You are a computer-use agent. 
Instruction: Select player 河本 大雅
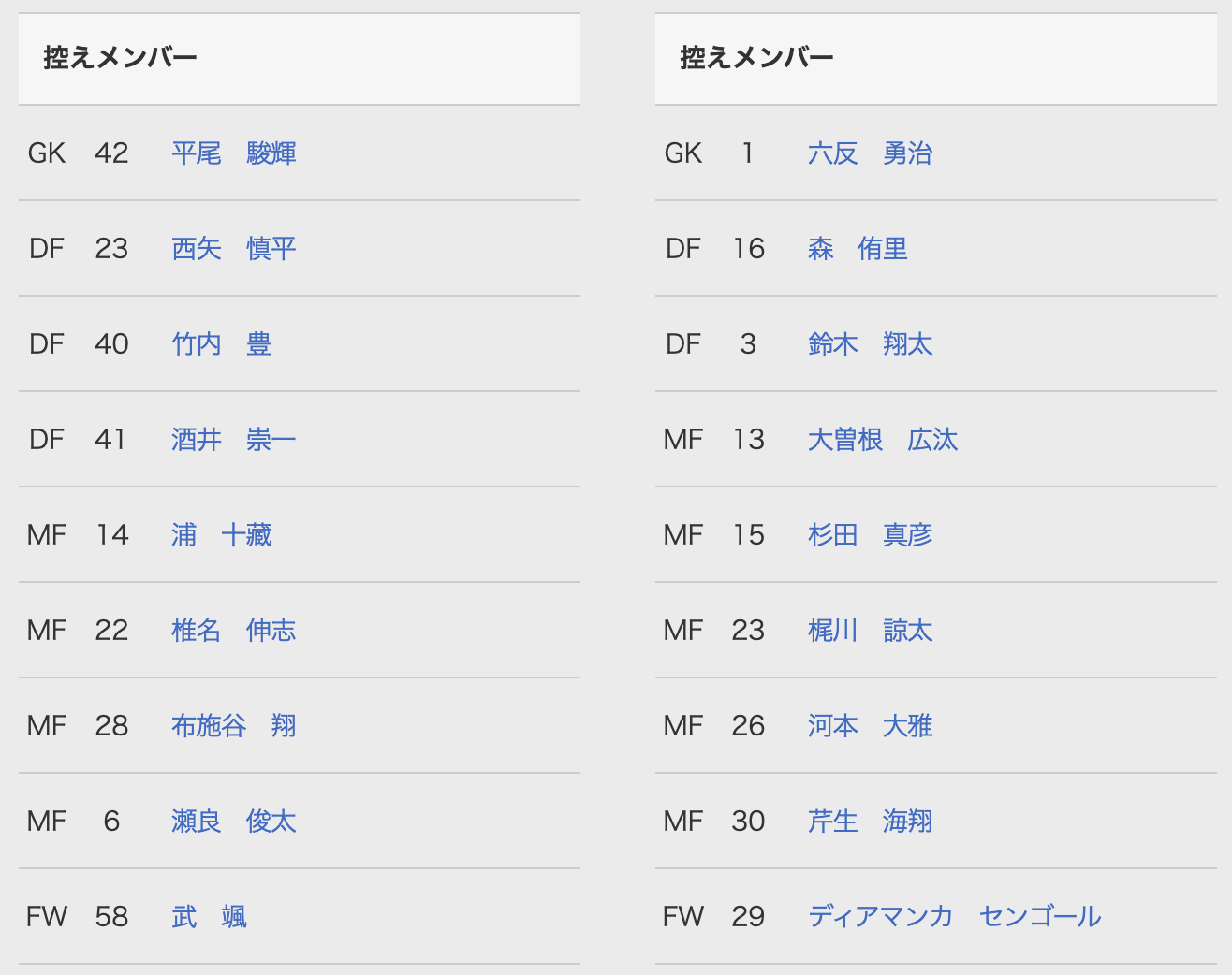tap(871, 726)
